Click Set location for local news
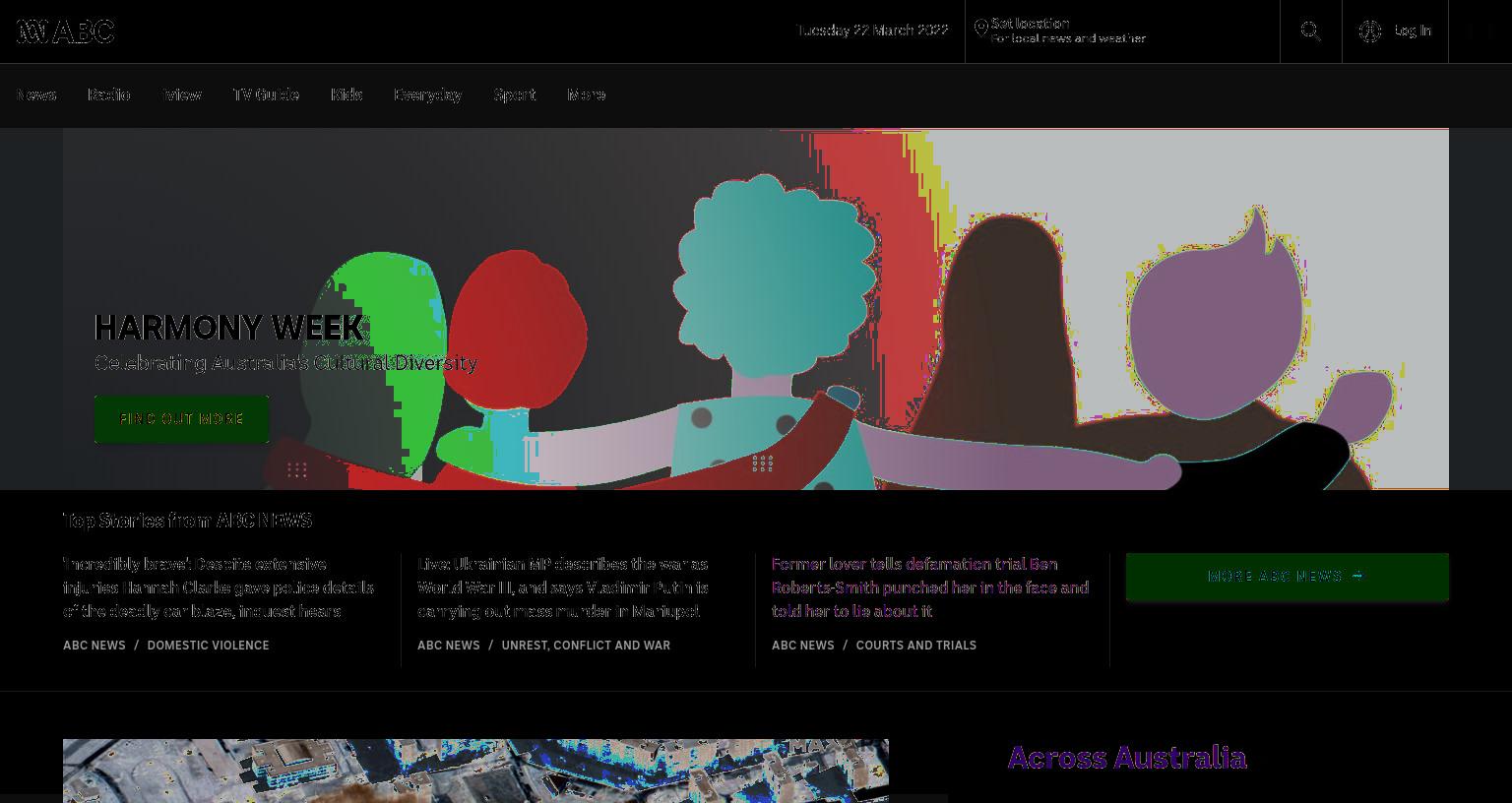Viewport: 1512px width, 803px height. pos(1068,31)
